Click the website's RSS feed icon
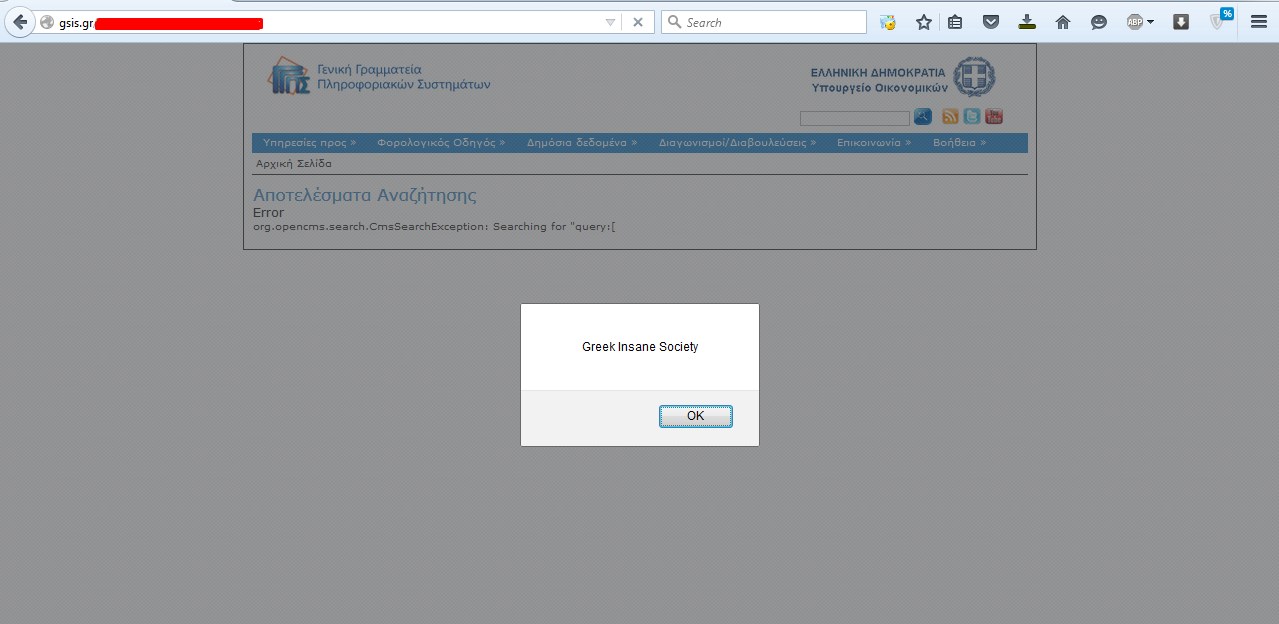Image resolution: width=1279 pixels, height=624 pixels. 950,117
